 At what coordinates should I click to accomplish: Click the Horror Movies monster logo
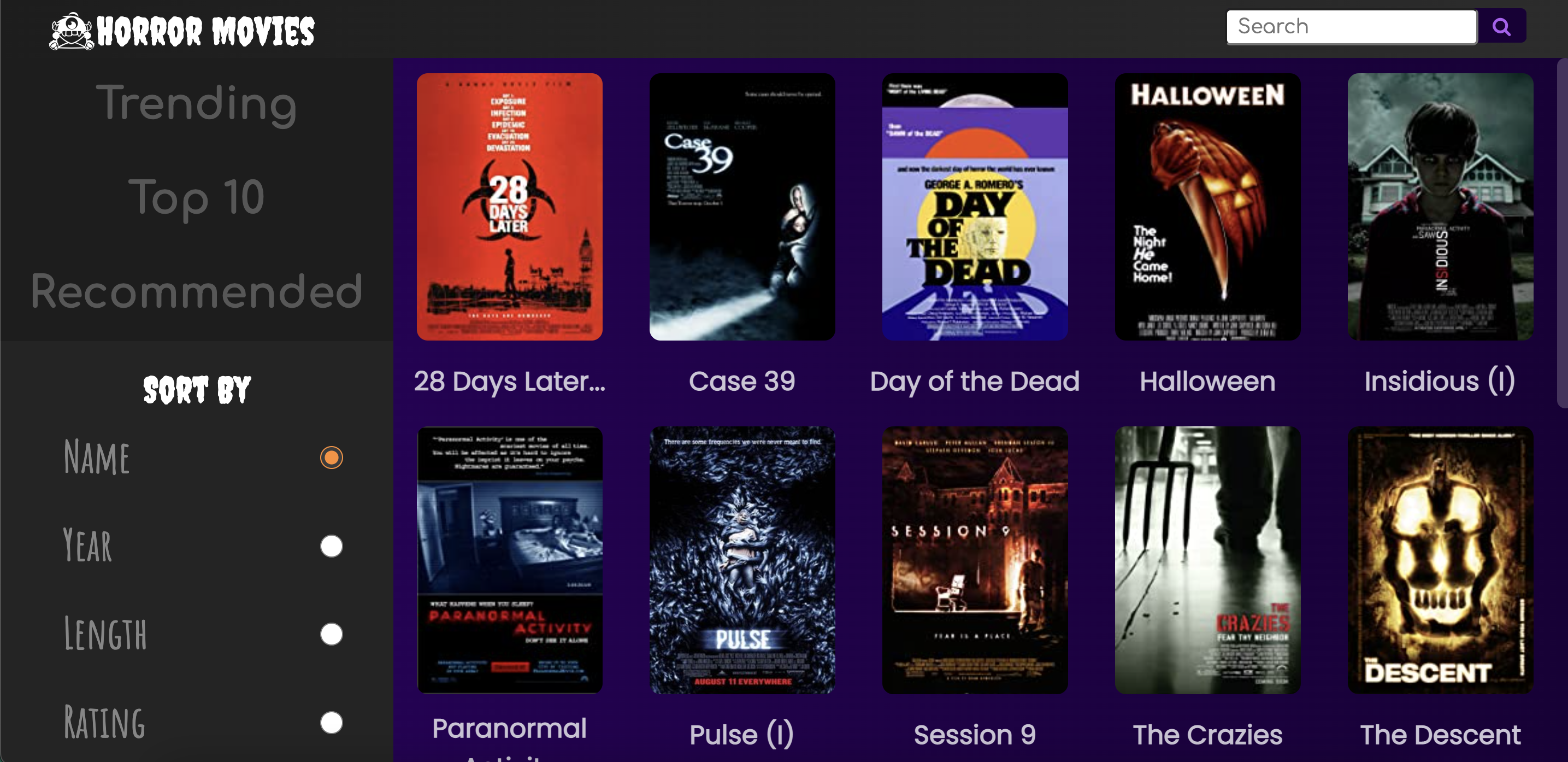pos(72,31)
